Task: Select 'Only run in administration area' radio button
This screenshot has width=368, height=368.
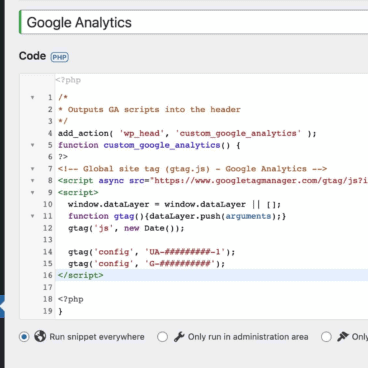Action: tap(162, 337)
